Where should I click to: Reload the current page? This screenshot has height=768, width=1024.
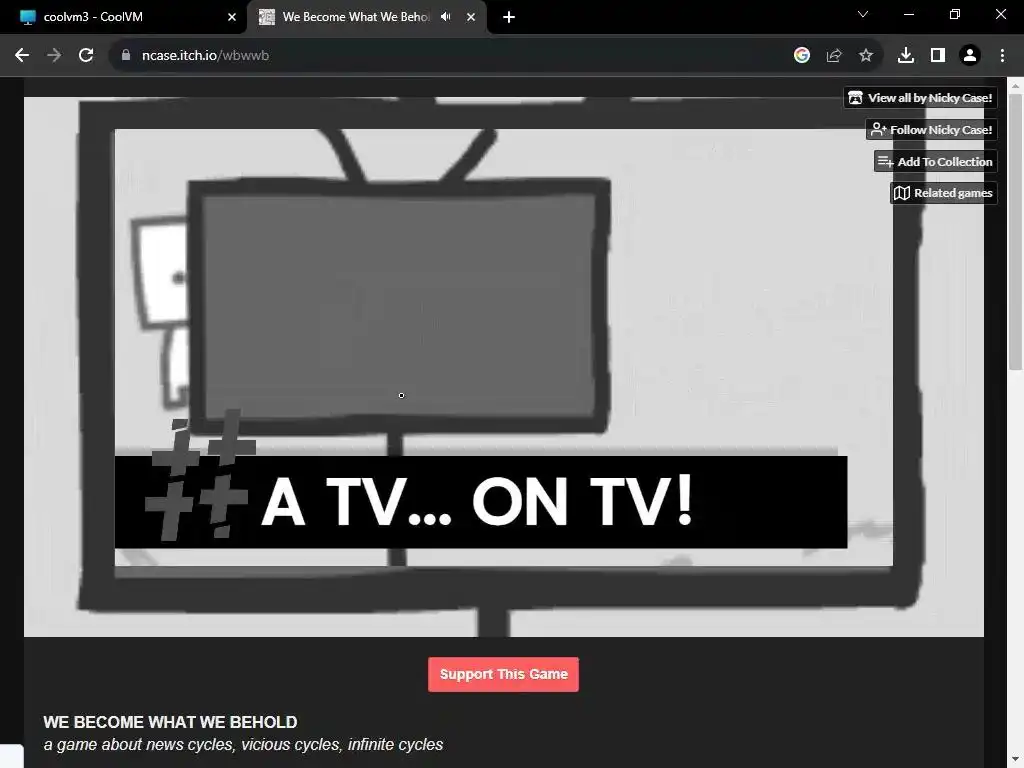tap(86, 56)
